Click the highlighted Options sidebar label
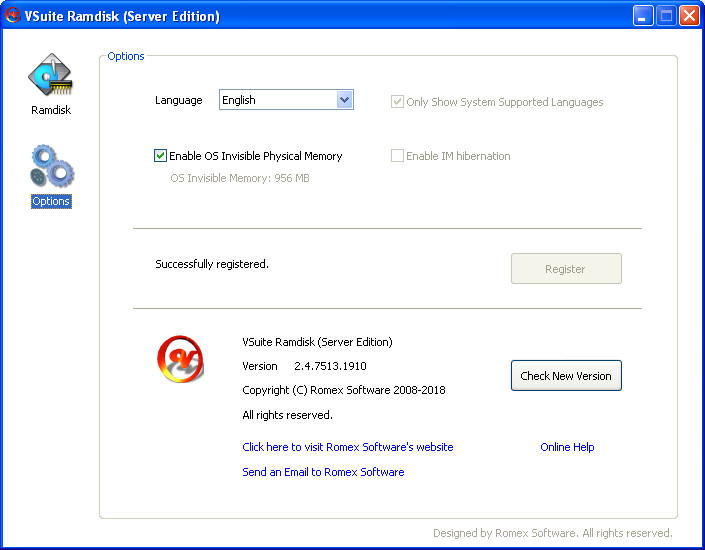The height and width of the screenshot is (550, 705). tap(51, 201)
